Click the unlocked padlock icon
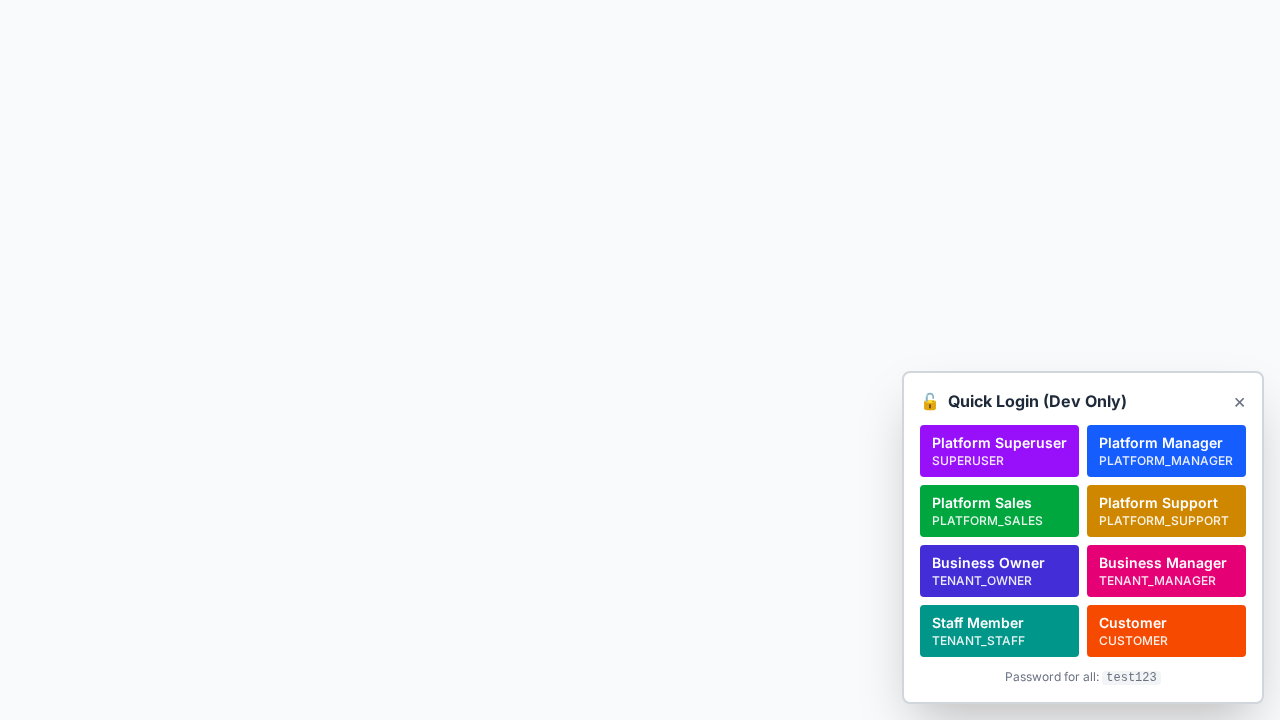The width and height of the screenshot is (1280, 720). 930,402
